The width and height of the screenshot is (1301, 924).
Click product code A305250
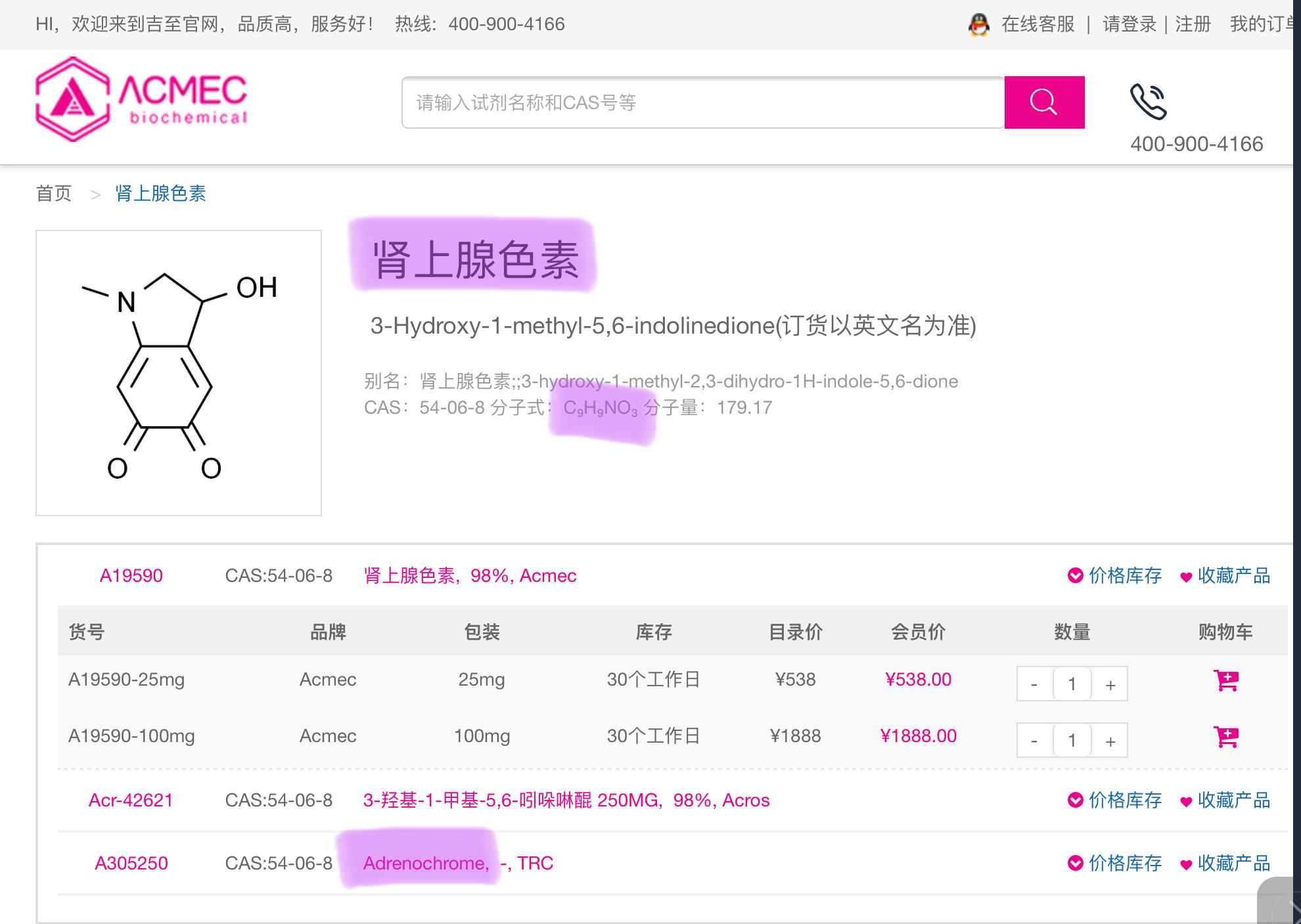[131, 864]
